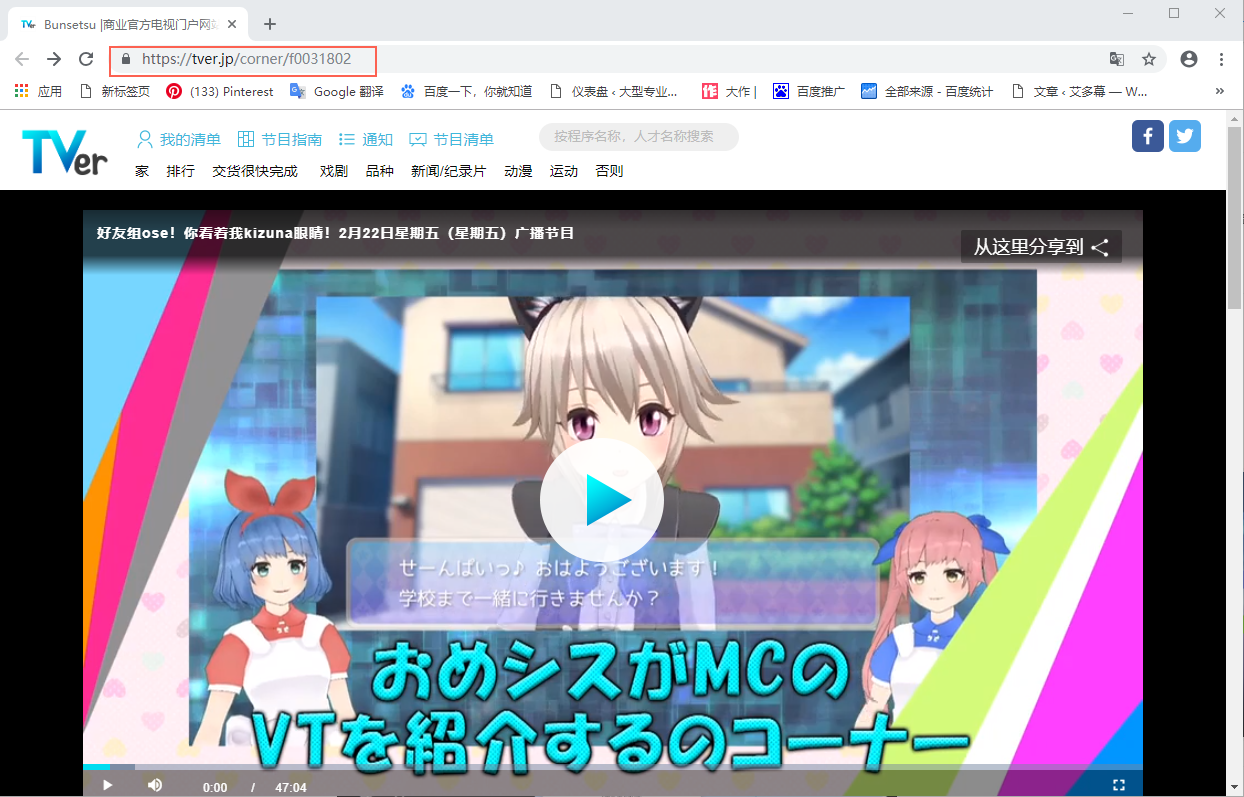Open the 百度一下，你就知道 bookmark
Image resolution: width=1244 pixels, height=797 pixels.
tap(466, 91)
